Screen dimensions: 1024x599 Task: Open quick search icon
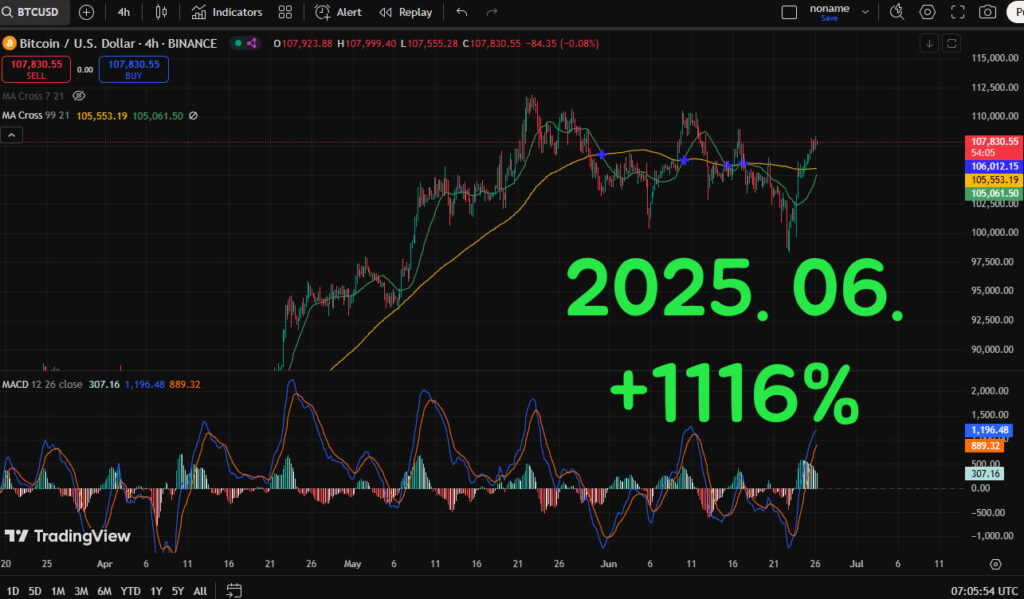(897, 12)
